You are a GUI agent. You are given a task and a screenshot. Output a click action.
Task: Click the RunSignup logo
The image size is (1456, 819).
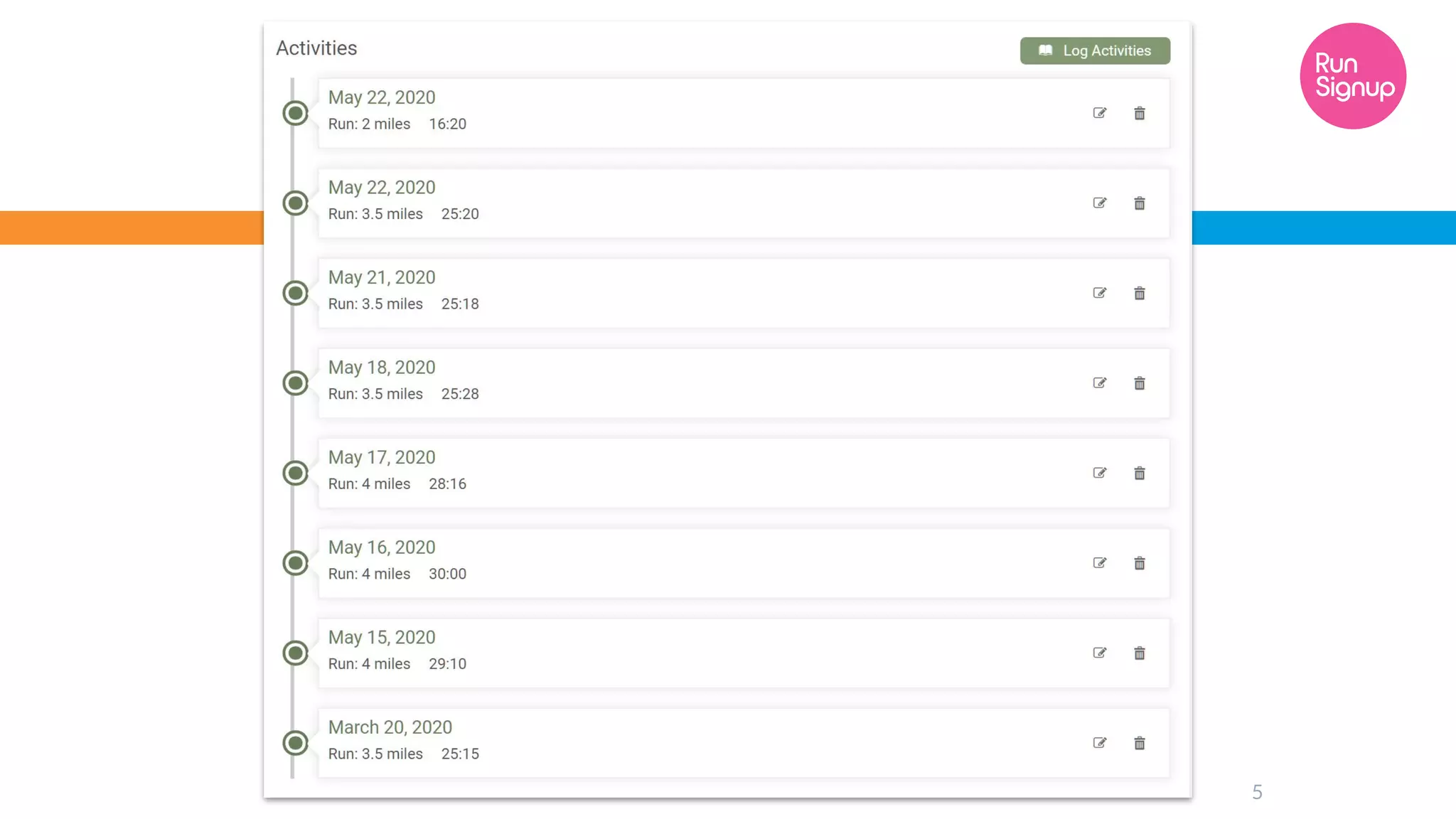pyautogui.click(x=1353, y=76)
